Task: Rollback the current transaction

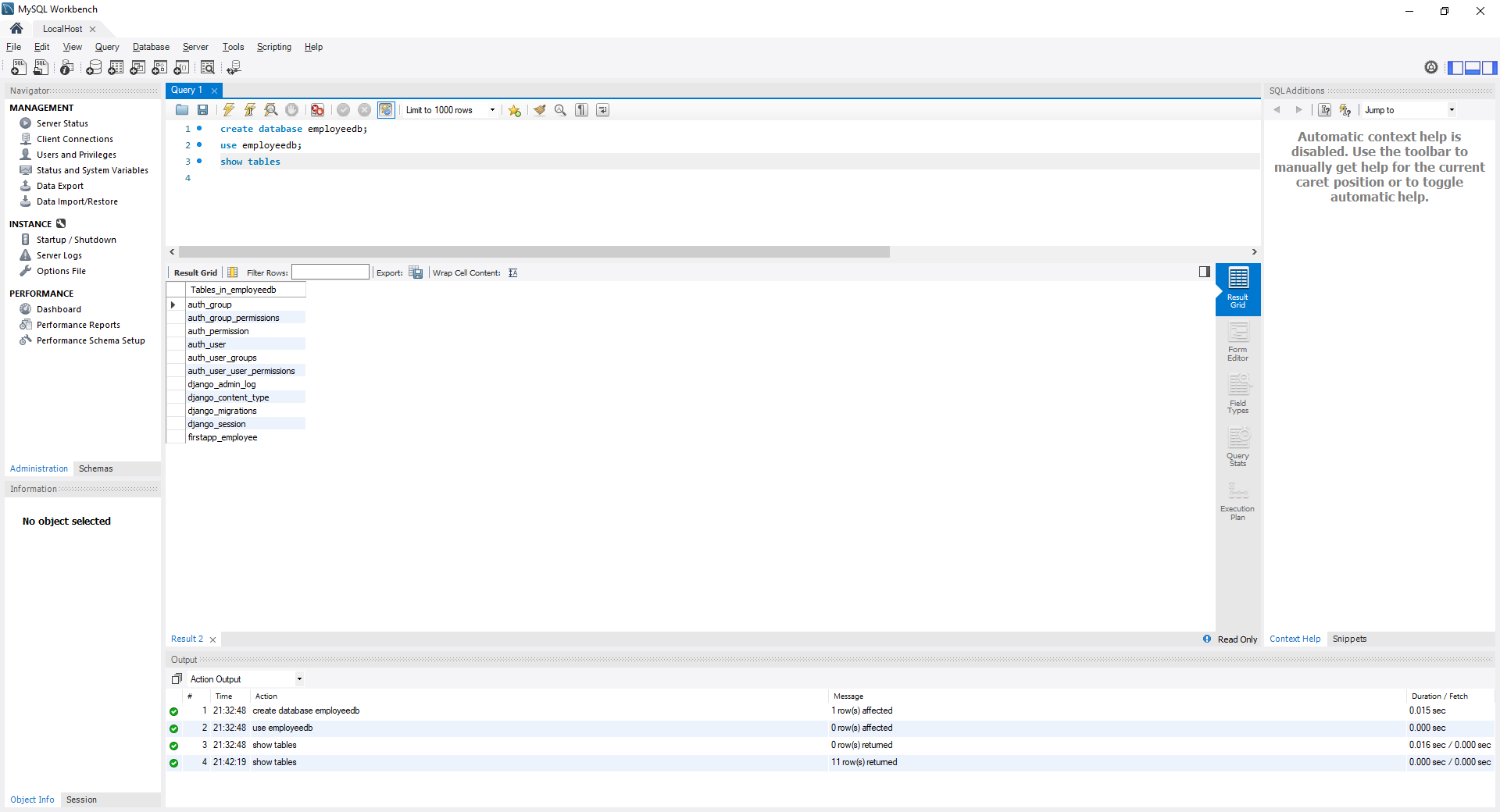Action: tap(364, 110)
